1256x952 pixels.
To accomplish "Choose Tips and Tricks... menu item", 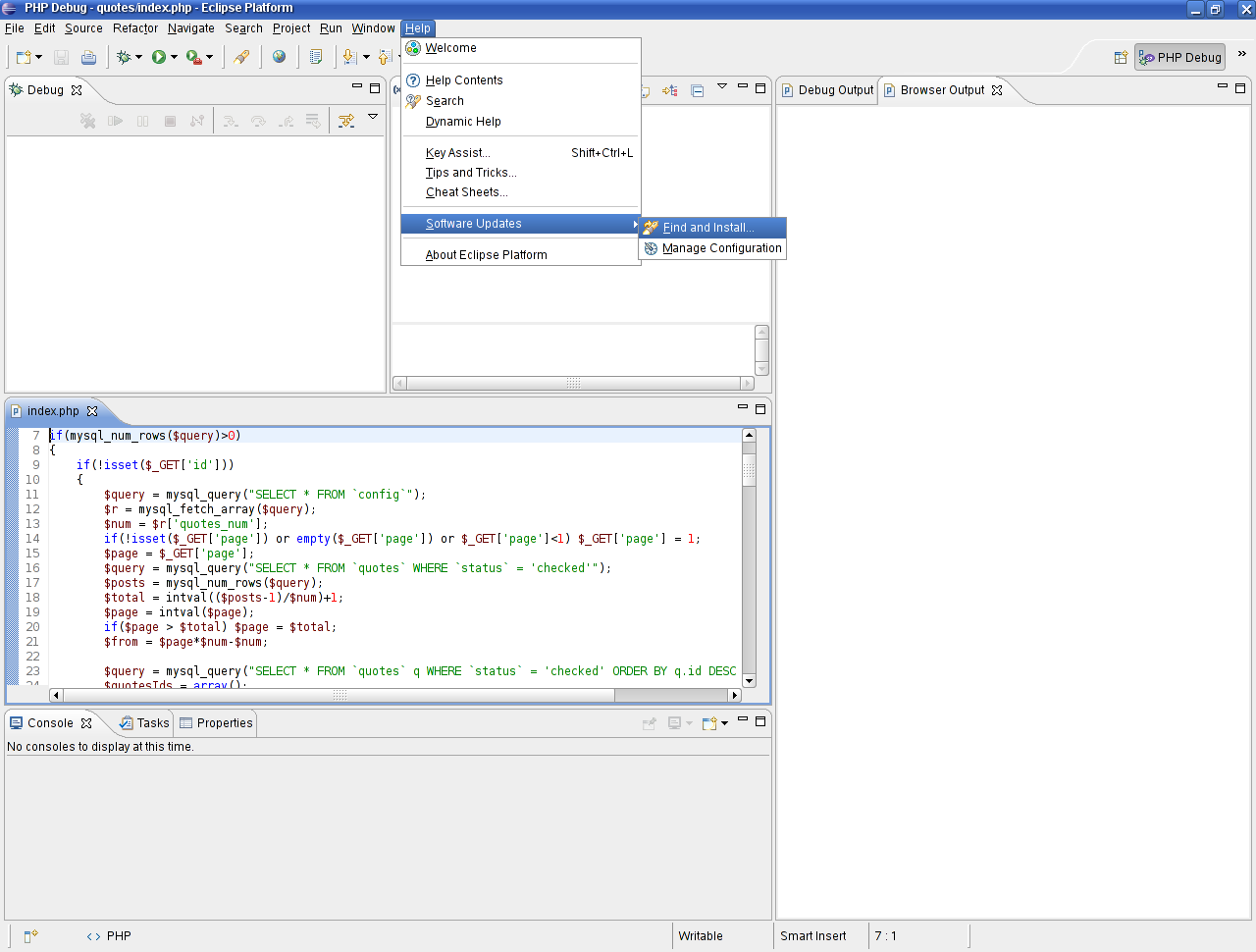I will [x=521, y=173].
